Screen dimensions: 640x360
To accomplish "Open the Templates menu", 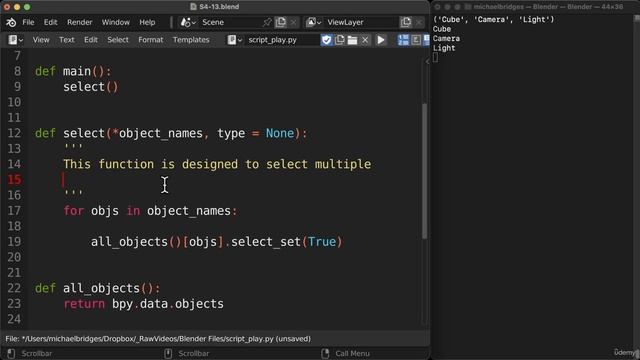I will pos(191,40).
